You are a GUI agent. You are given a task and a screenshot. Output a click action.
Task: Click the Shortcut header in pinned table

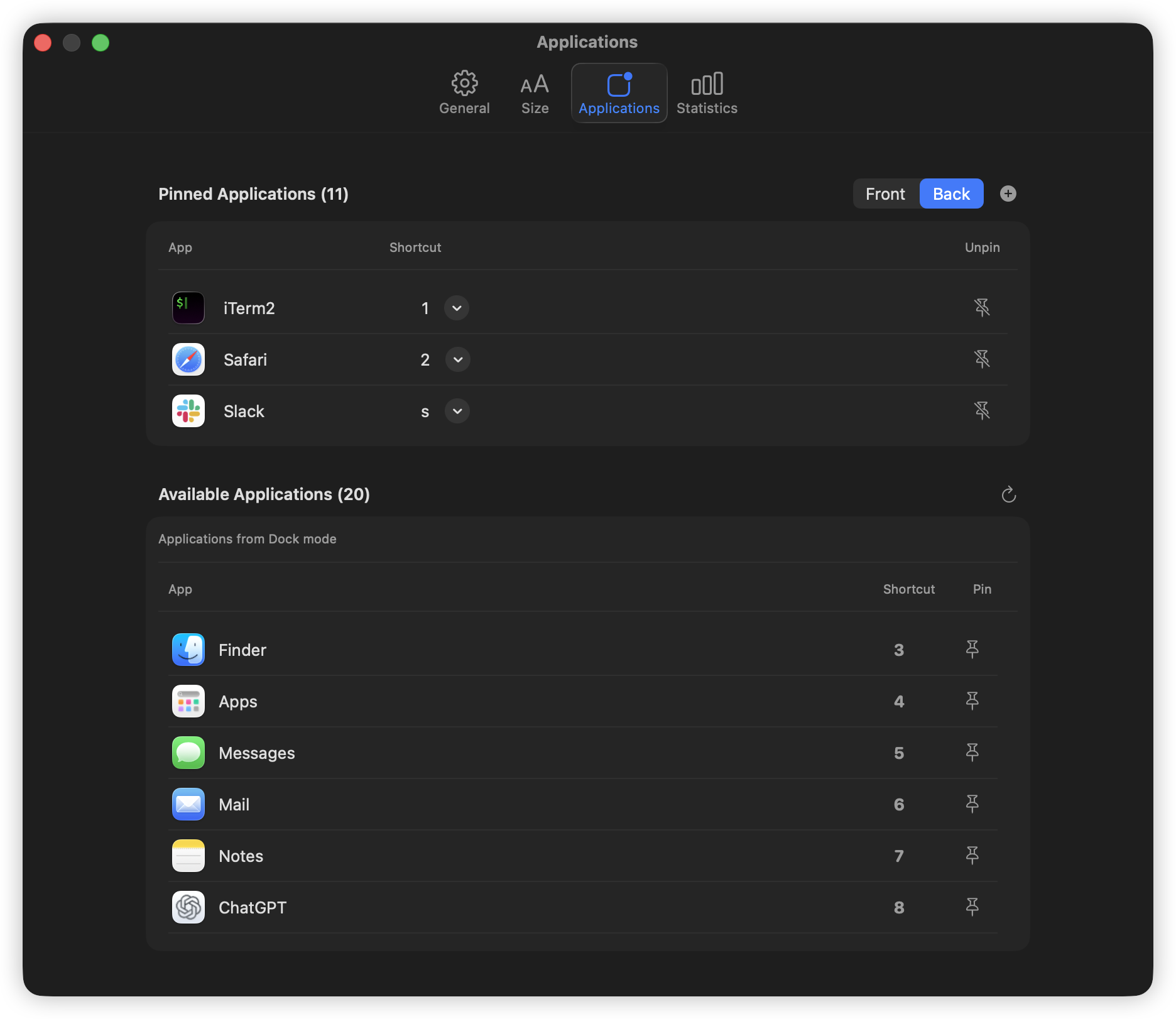click(x=415, y=248)
